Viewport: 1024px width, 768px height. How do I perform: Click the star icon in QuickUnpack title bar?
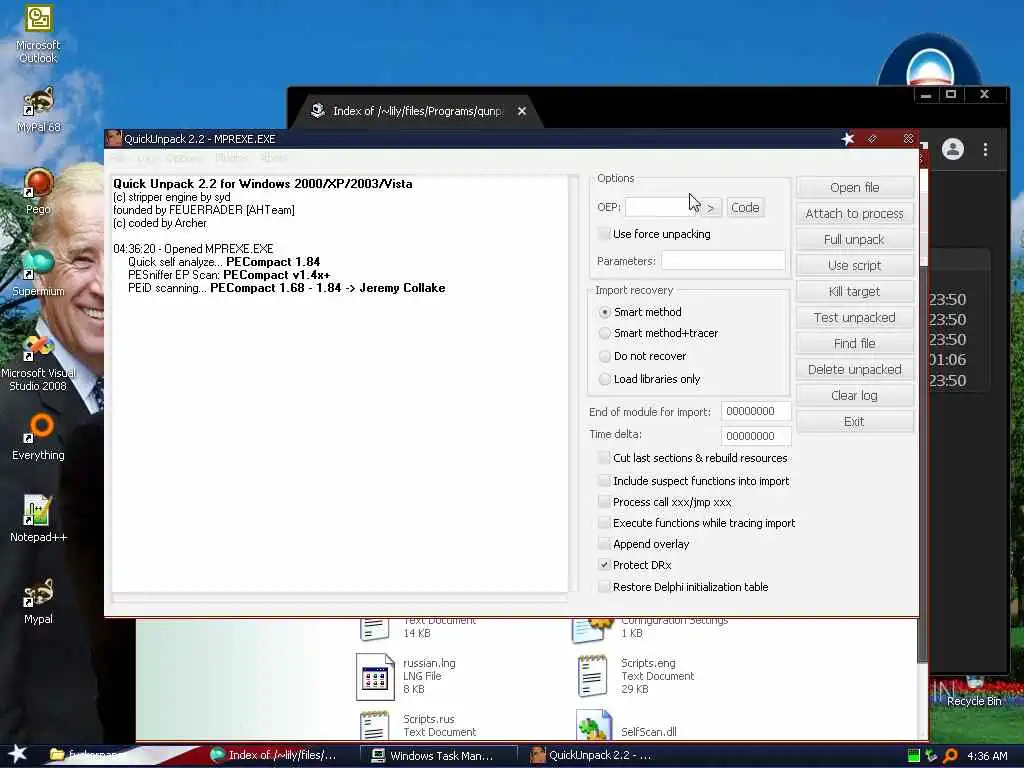848,138
